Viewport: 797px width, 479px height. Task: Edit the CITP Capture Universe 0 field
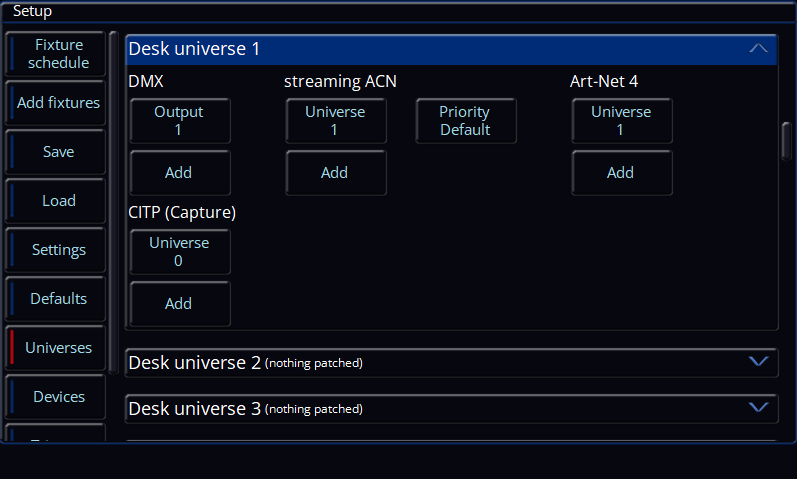point(180,252)
